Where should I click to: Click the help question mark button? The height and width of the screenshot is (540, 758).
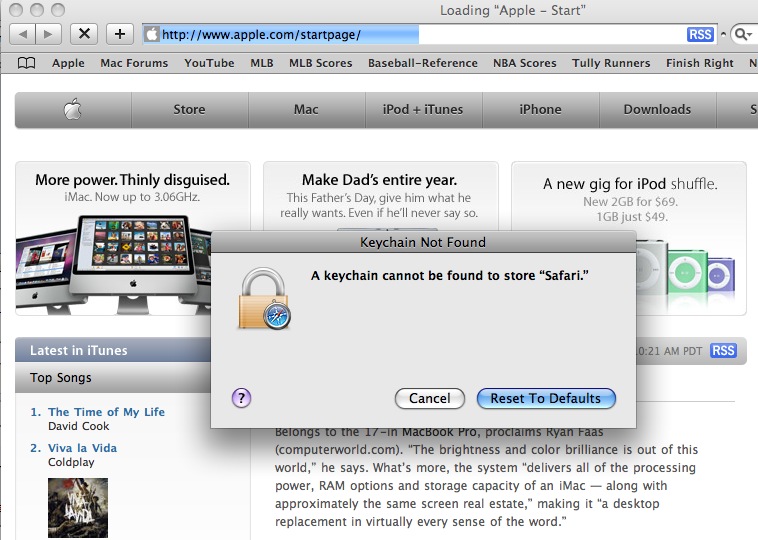pyautogui.click(x=241, y=398)
